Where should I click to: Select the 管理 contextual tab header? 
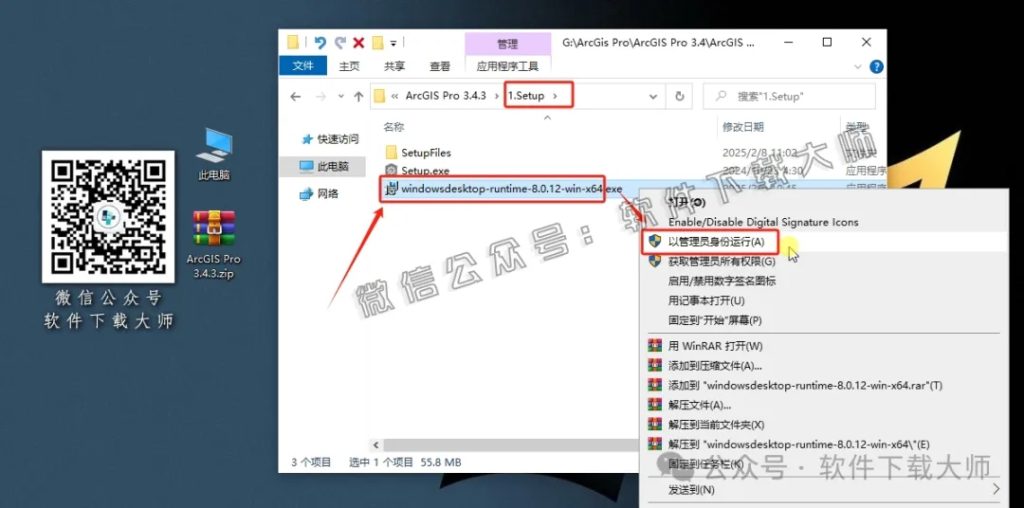tap(507, 44)
